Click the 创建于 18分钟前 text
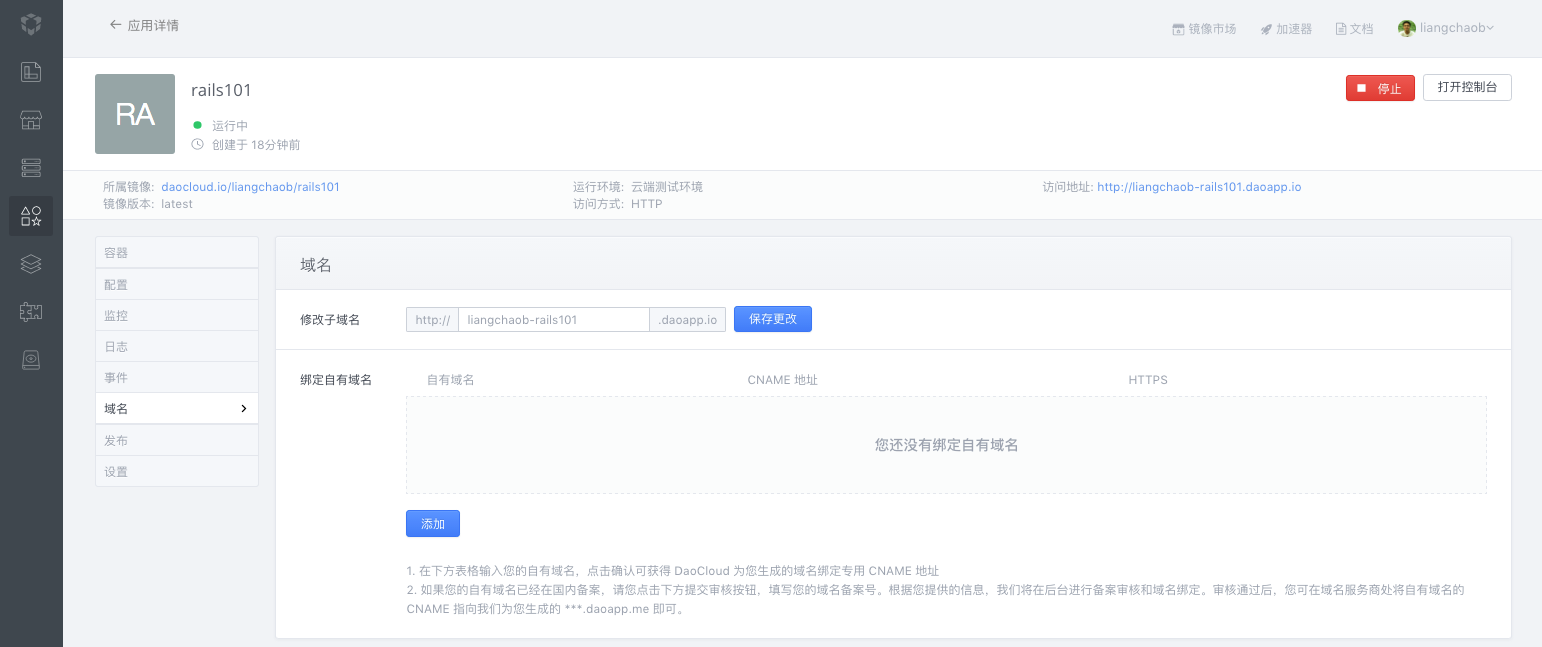The image size is (1542, 647). [x=256, y=145]
